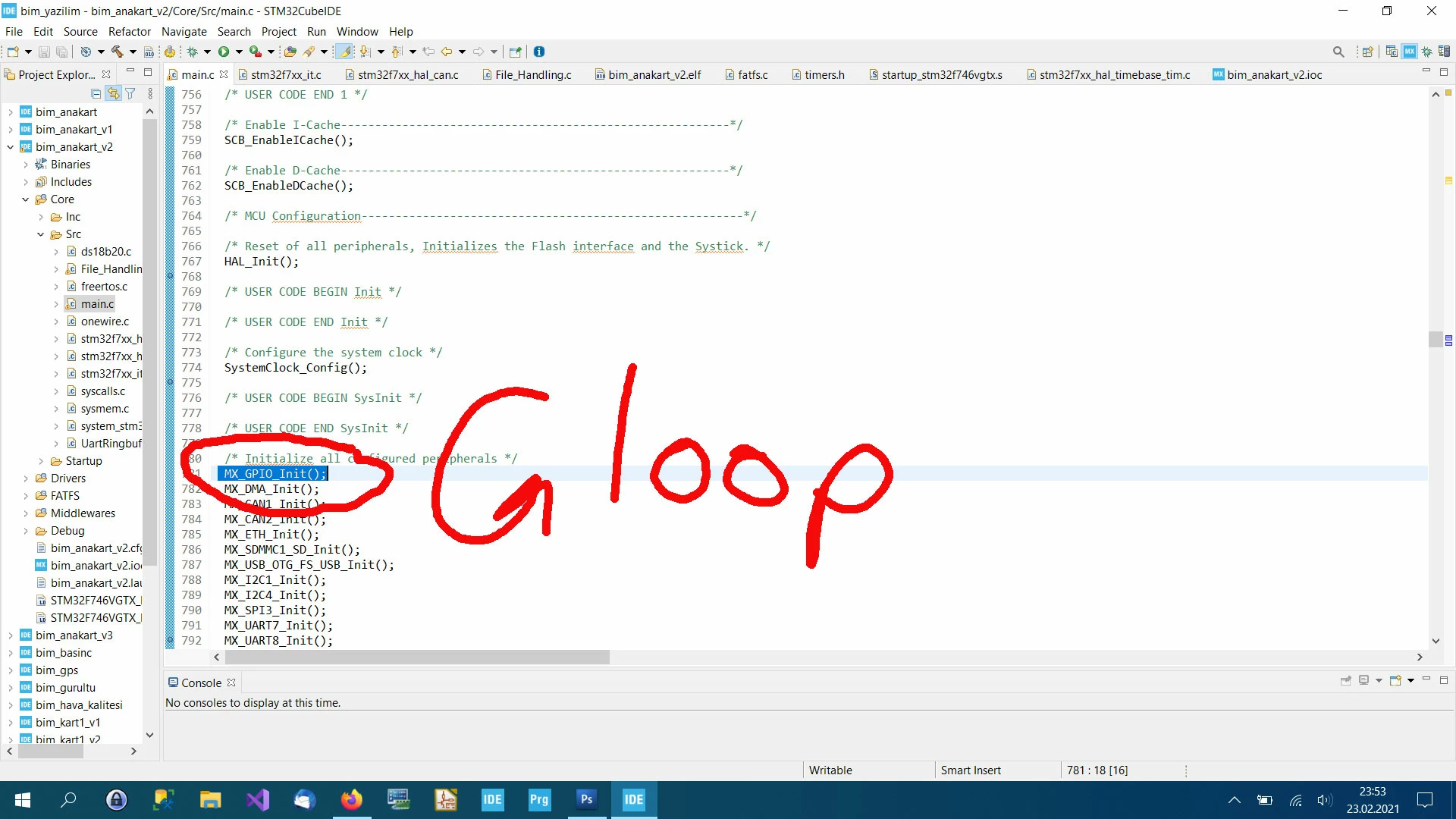Open the Refactor menu
1456x819 pixels.
pyautogui.click(x=130, y=31)
